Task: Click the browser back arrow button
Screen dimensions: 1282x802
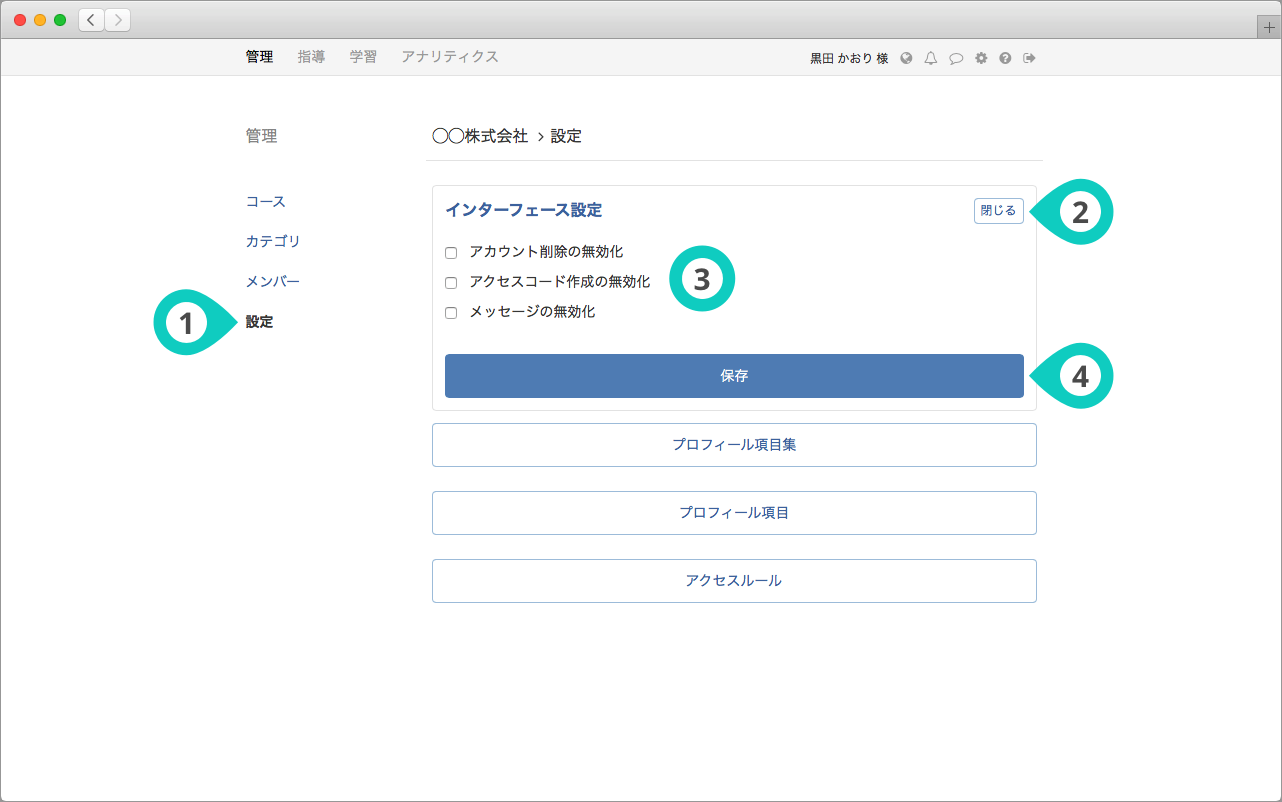Action: 92,20
